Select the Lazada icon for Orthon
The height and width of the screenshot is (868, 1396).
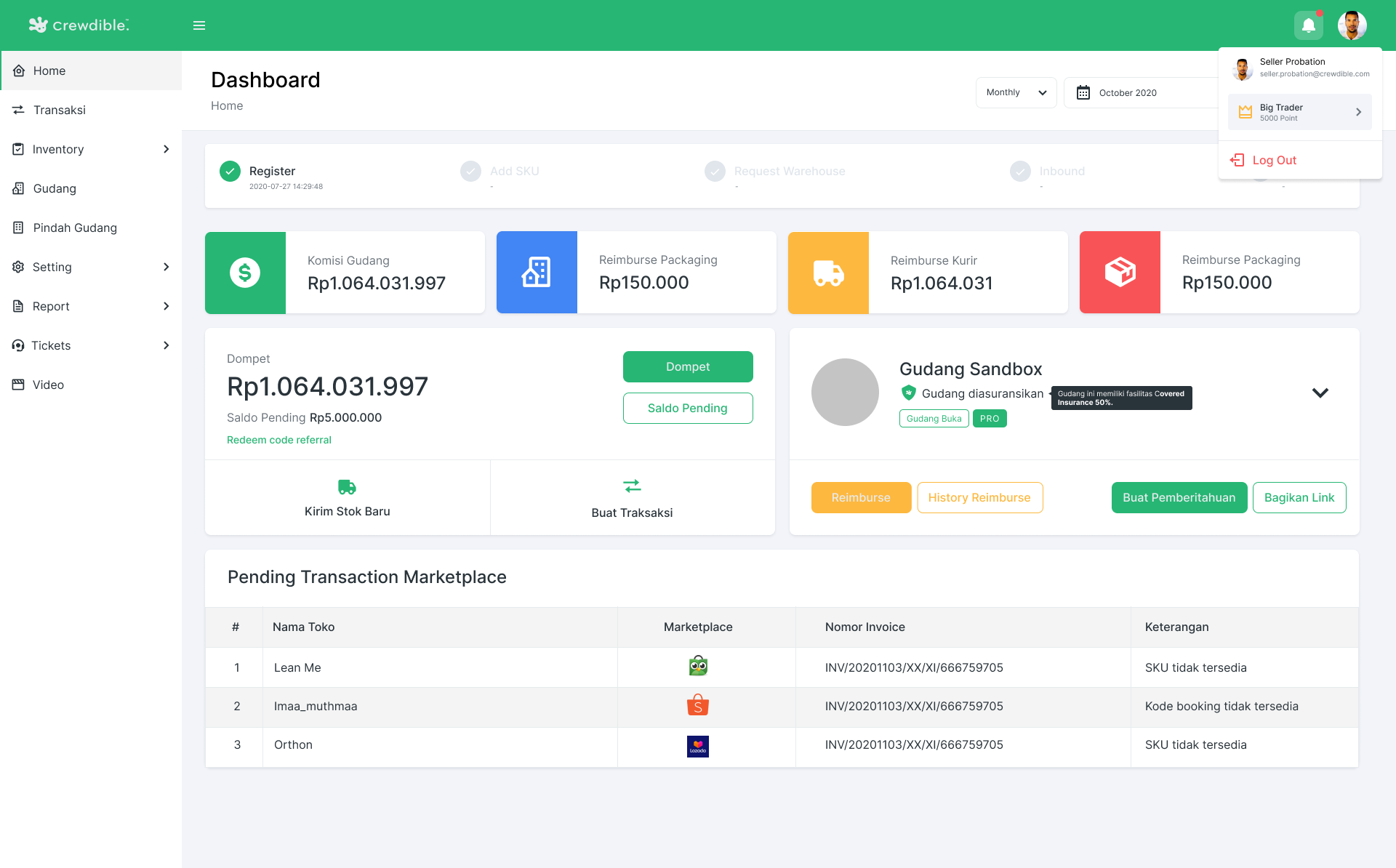697,746
